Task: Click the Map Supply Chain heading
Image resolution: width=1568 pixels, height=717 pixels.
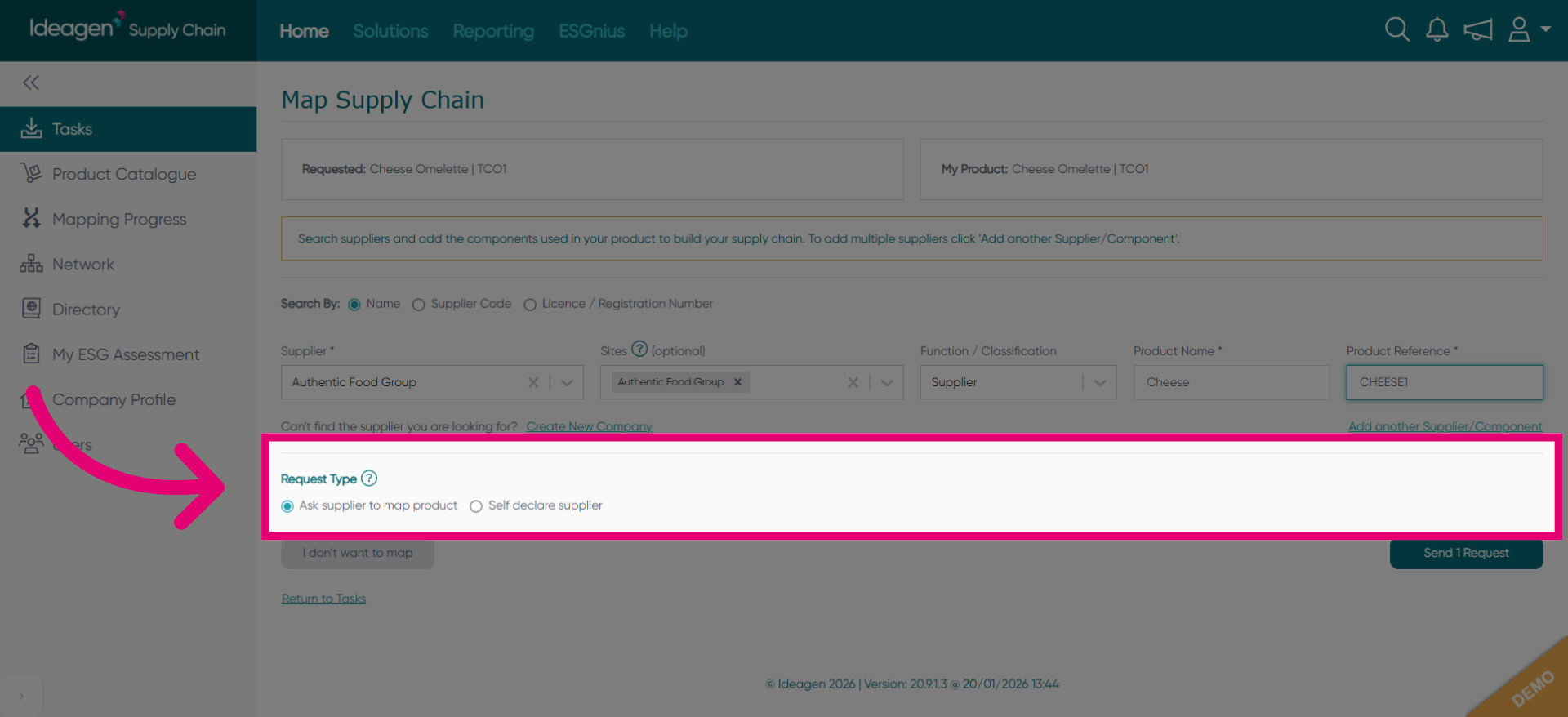Action: (382, 100)
